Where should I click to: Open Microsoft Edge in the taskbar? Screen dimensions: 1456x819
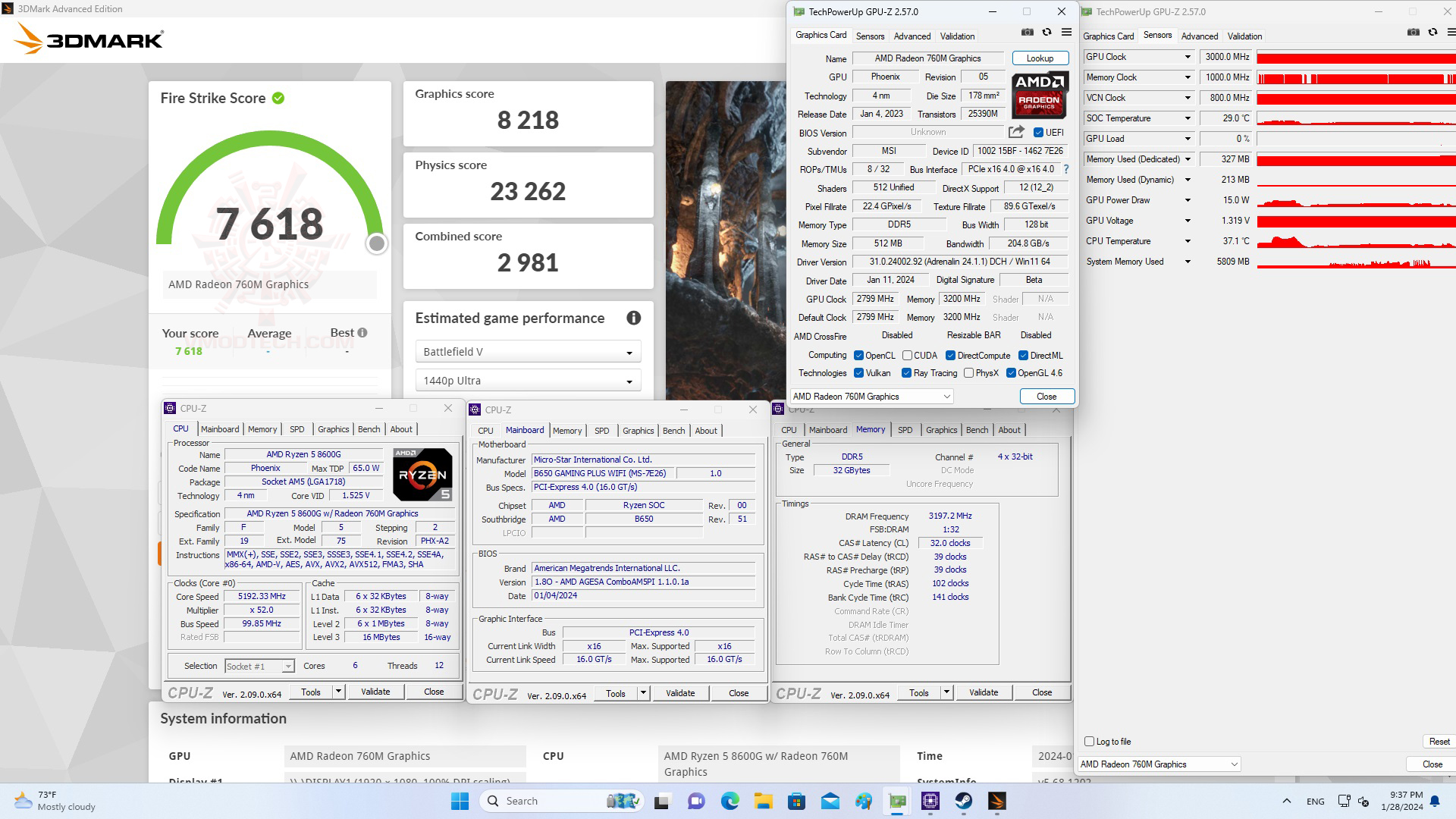coord(730,801)
